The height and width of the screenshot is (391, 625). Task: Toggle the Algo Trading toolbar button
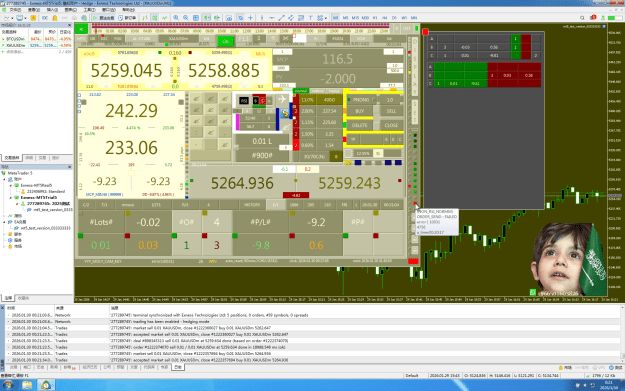(x=104, y=18)
